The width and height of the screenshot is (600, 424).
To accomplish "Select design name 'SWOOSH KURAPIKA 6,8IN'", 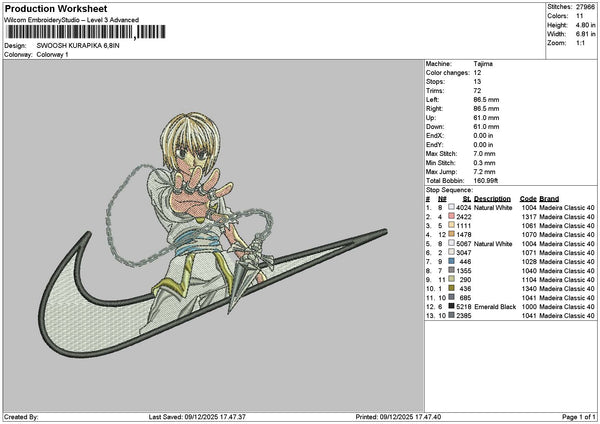I will [78, 46].
